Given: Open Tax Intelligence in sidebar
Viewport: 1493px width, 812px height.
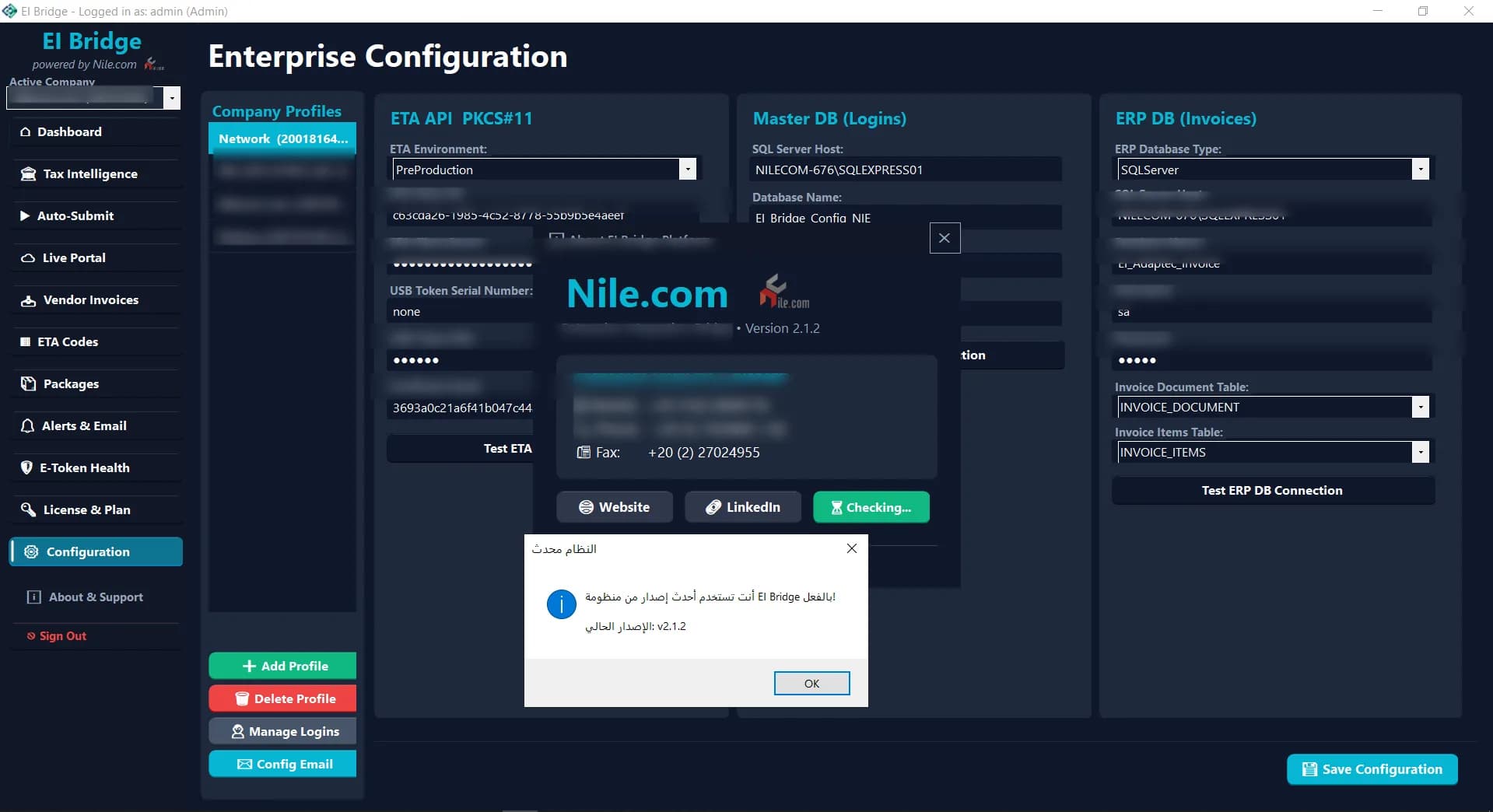Looking at the screenshot, I should (96, 173).
